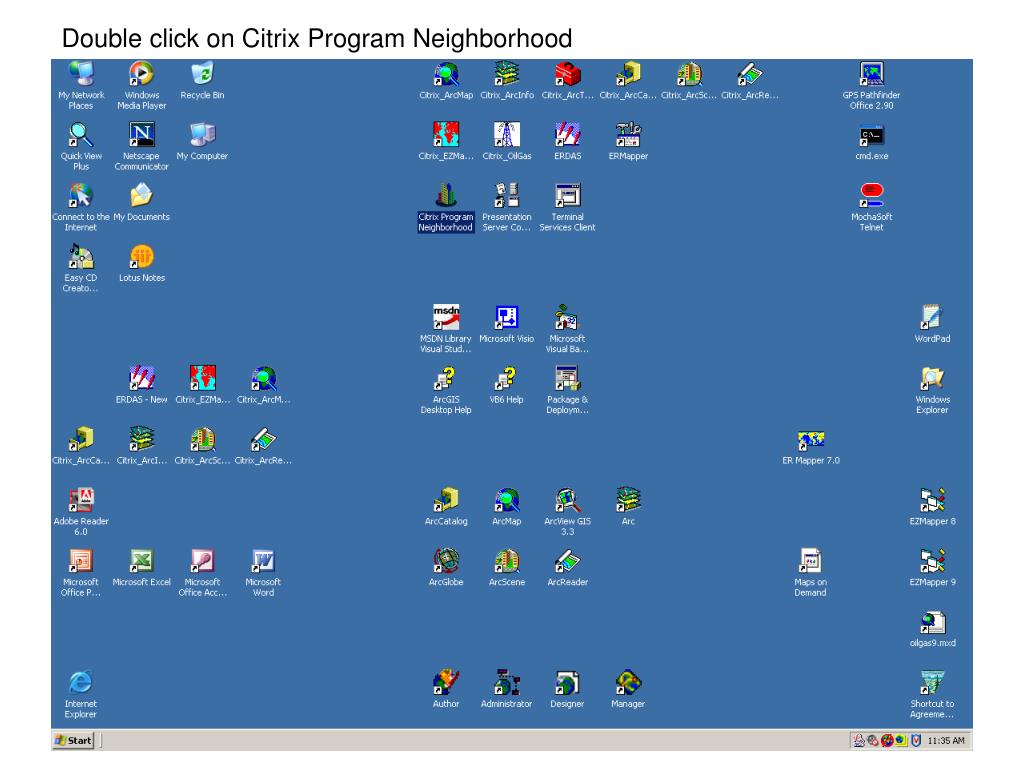Click the Maps on Demand icon
Screen dimensions: 1024x768
point(810,561)
